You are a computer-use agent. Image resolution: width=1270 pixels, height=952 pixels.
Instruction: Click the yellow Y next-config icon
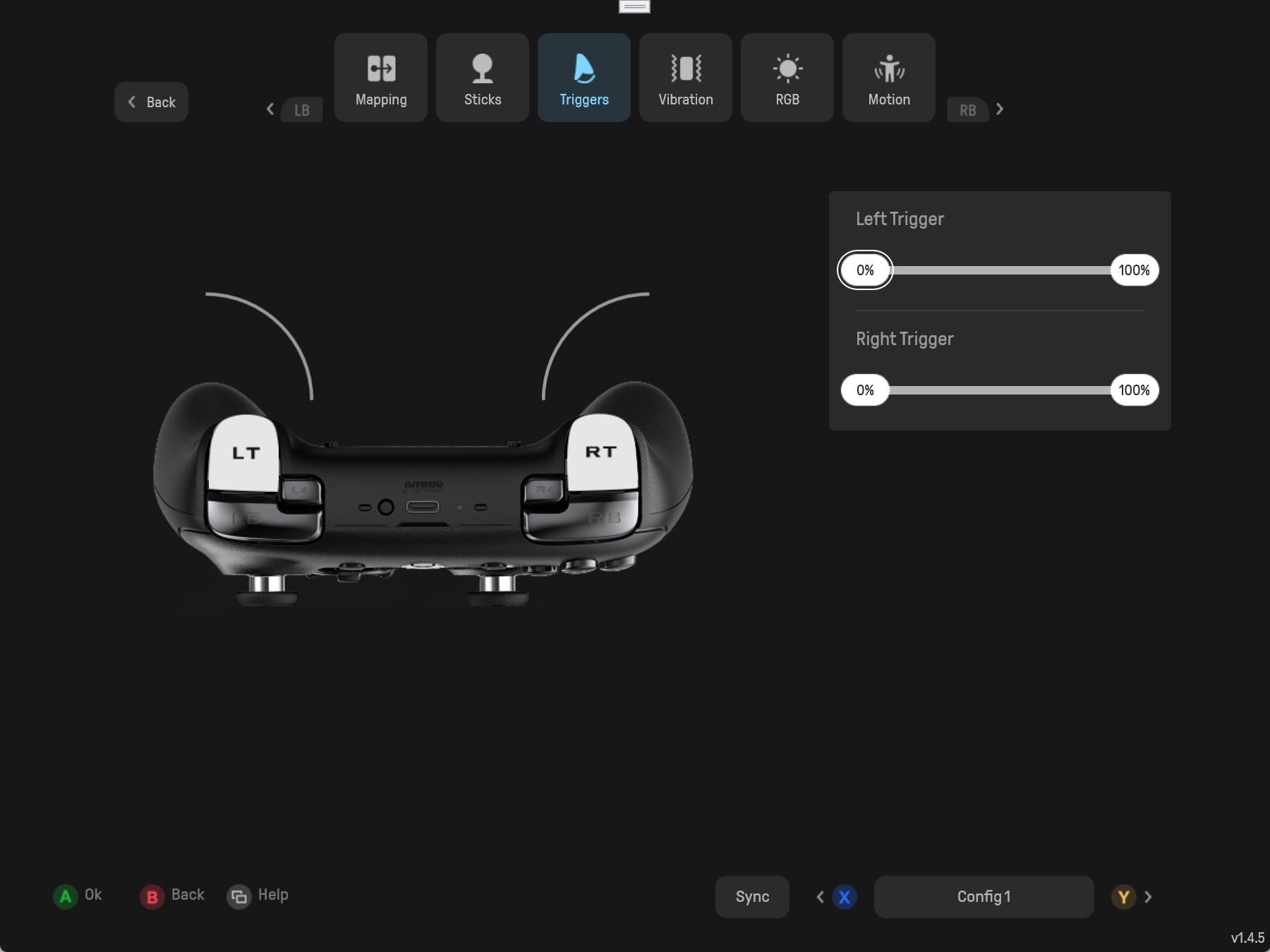[x=1123, y=897]
